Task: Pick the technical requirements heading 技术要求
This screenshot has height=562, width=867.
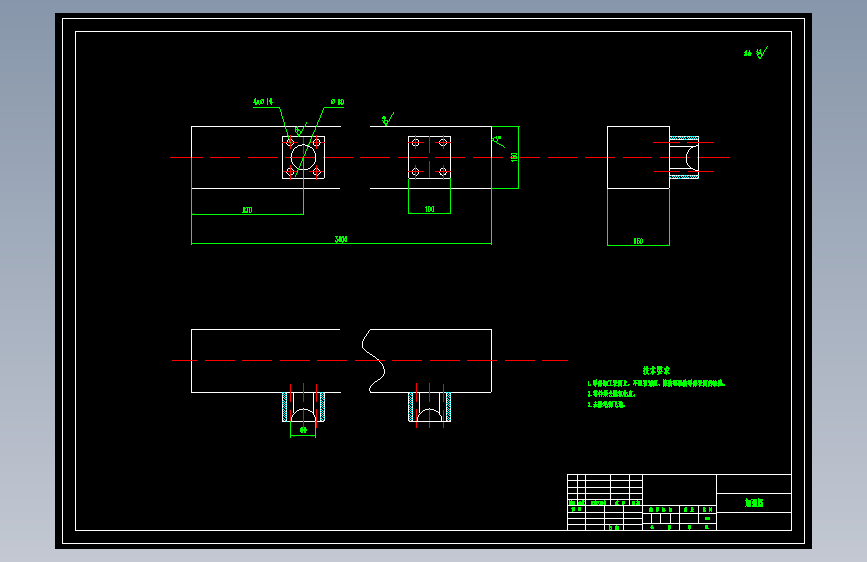Action: (x=656, y=371)
